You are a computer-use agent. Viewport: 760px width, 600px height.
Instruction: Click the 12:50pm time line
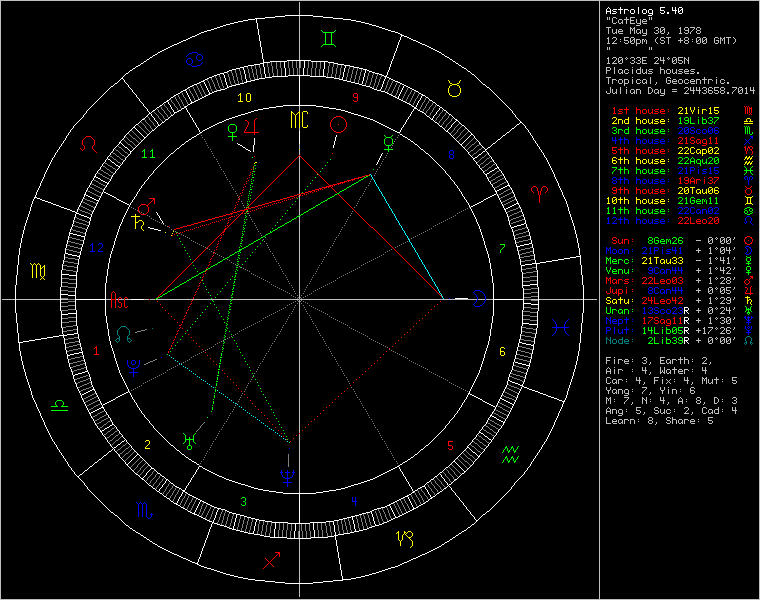pyautogui.click(x=671, y=41)
